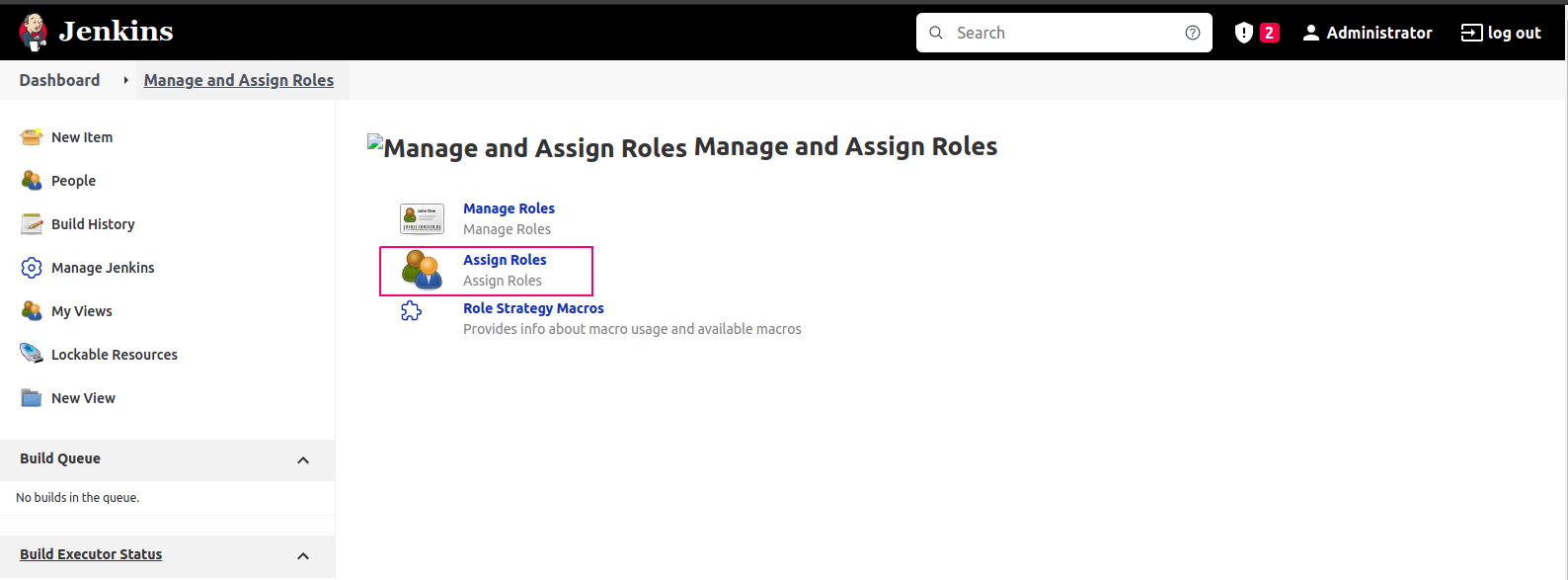Viewport: 1568px width, 580px height.
Task: Open the Manage Roles link
Action: (509, 208)
